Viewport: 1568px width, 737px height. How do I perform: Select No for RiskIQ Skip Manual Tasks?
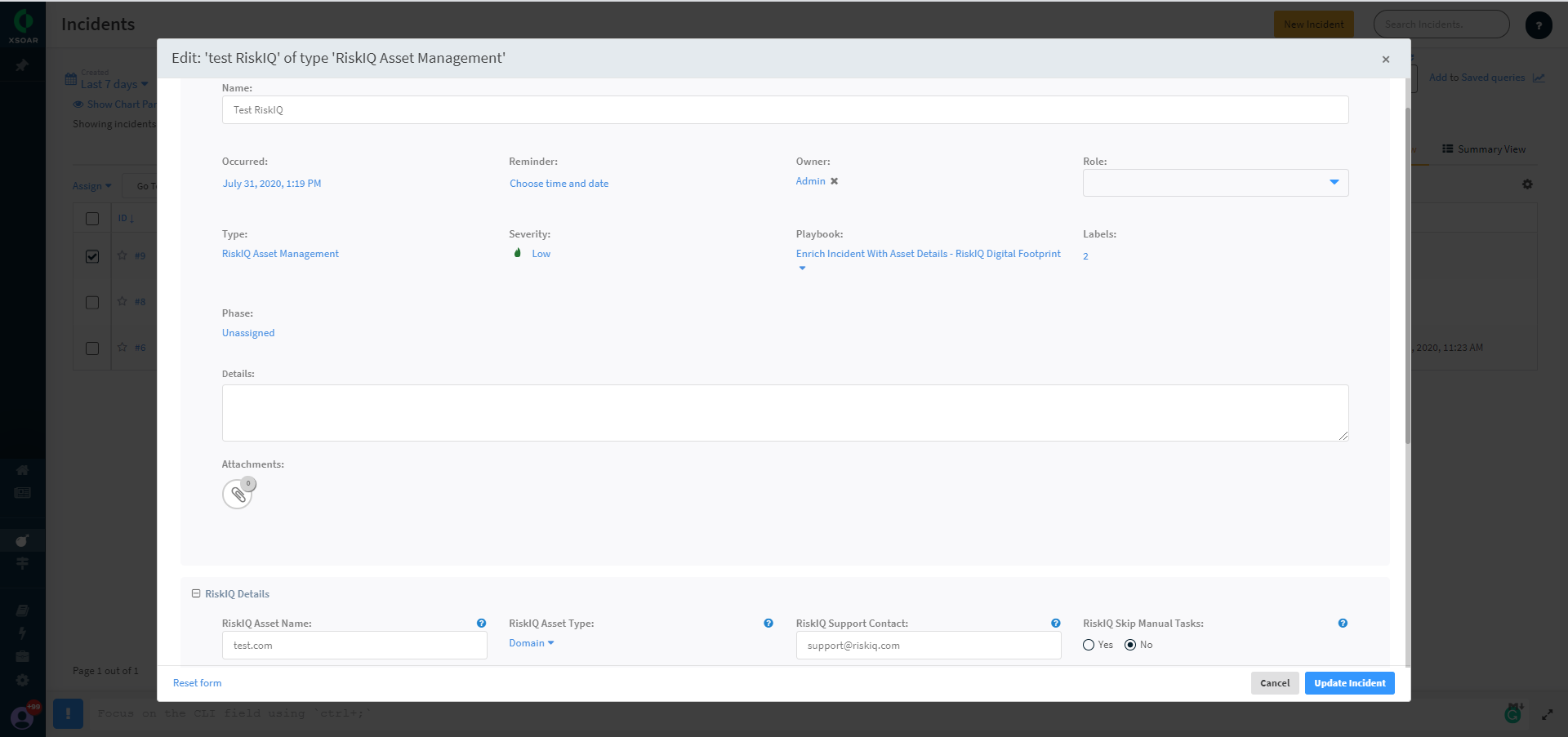tap(1130, 645)
